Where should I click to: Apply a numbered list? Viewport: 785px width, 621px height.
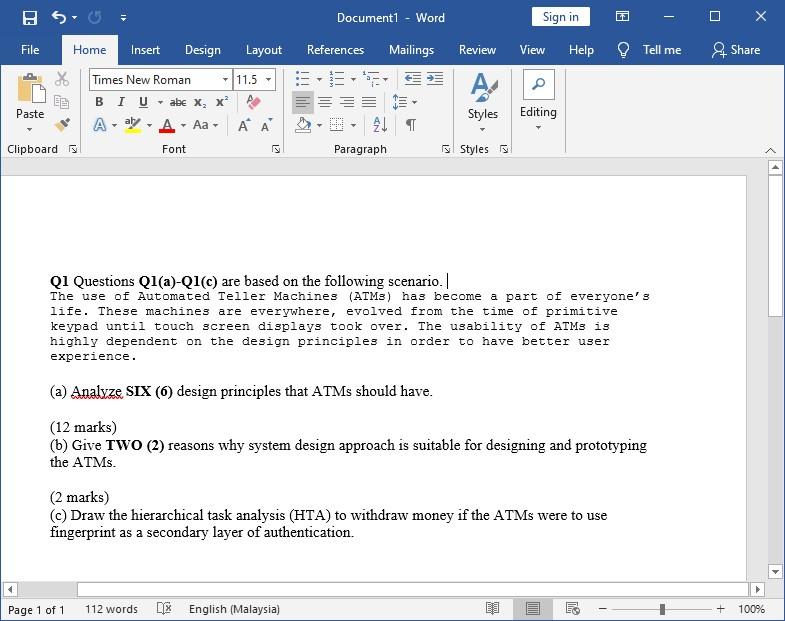pos(336,79)
